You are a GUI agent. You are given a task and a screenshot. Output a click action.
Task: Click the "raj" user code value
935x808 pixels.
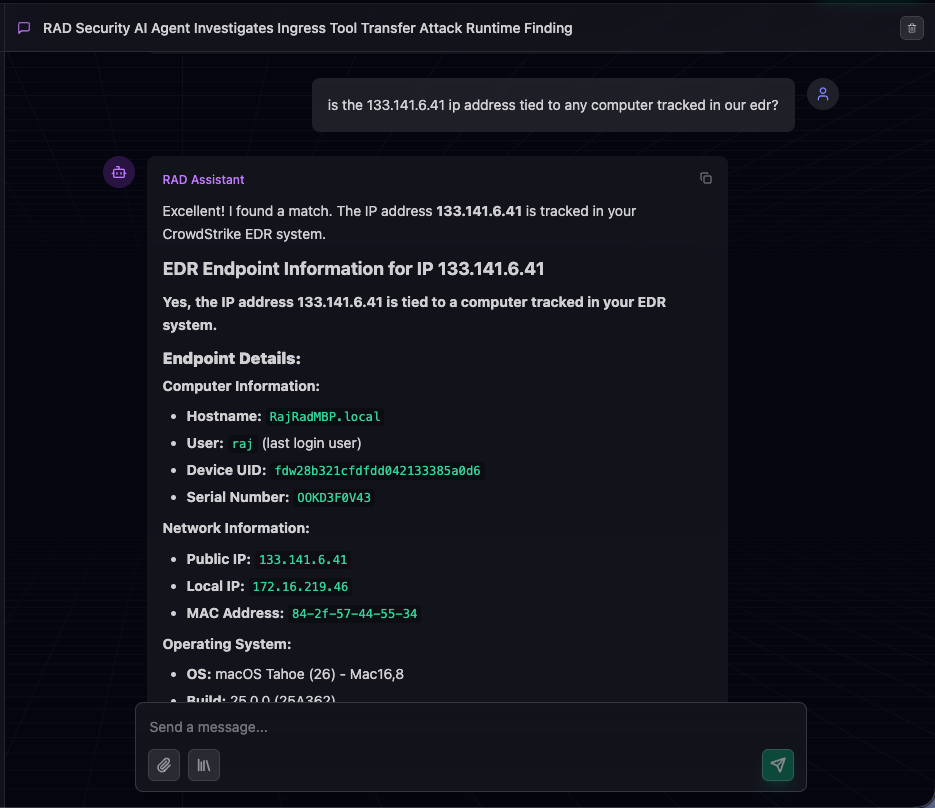click(x=243, y=443)
